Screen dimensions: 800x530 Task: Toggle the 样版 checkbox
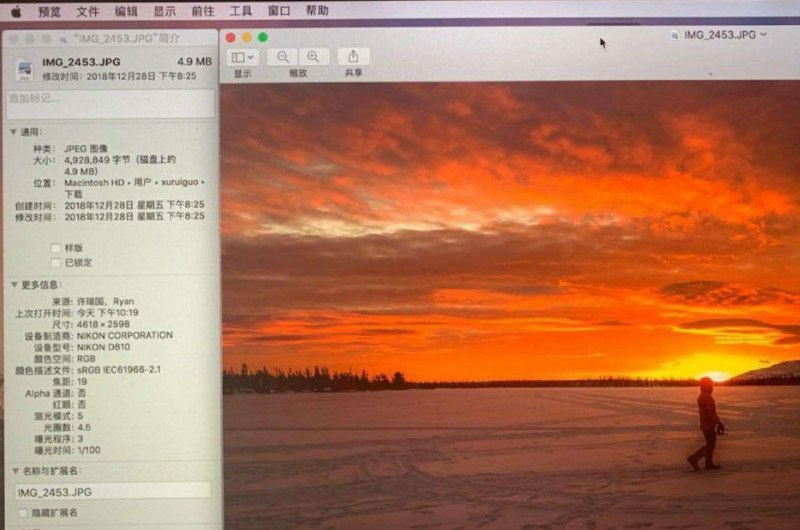[x=56, y=248]
